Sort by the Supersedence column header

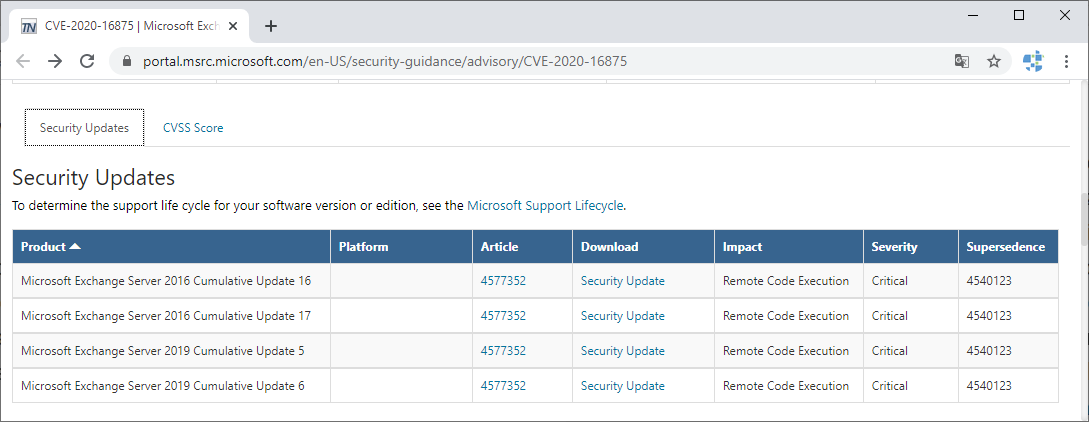[1008, 246]
